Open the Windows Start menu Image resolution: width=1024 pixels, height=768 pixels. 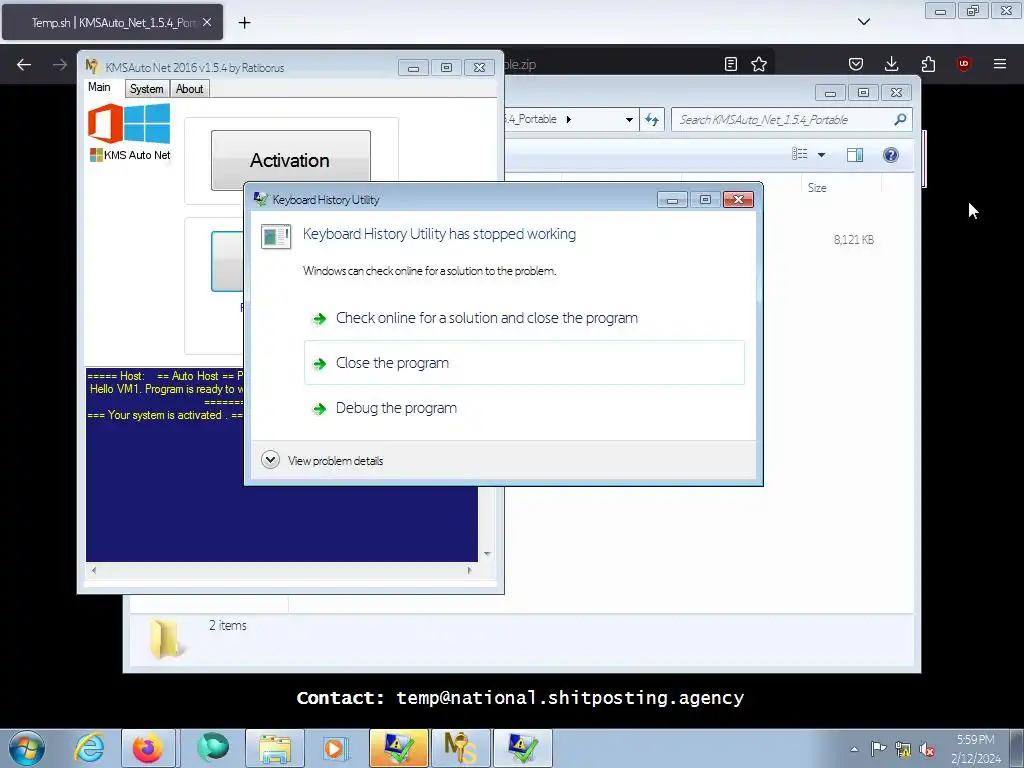click(27, 748)
